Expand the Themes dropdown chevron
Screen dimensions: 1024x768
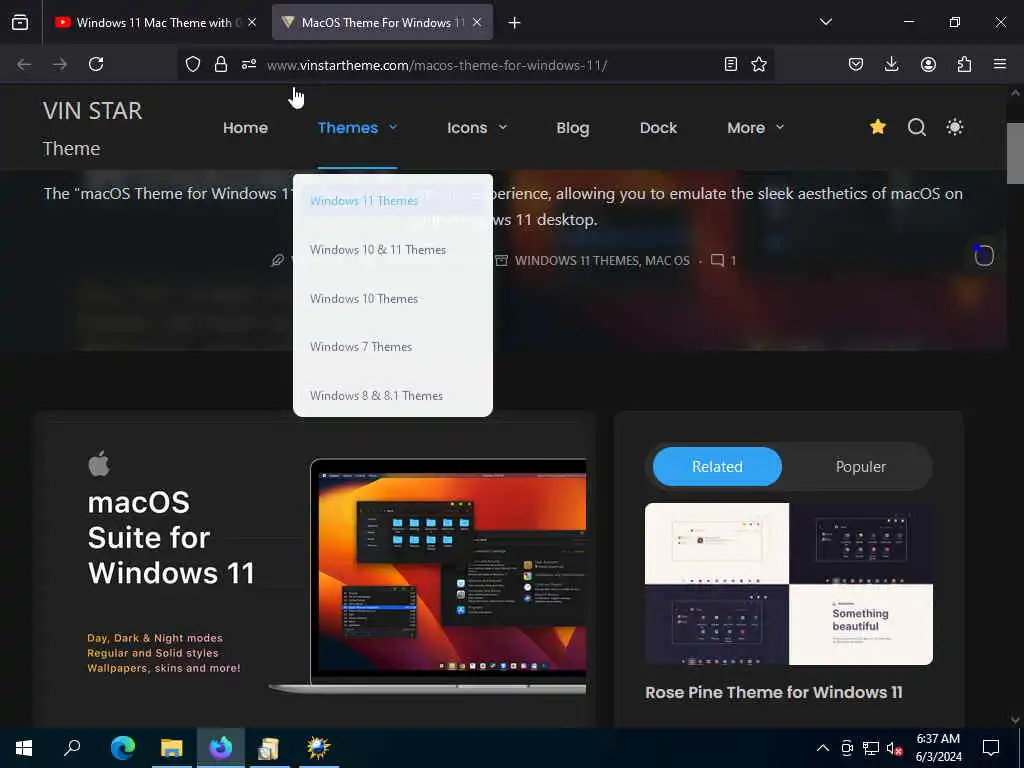[x=392, y=127]
